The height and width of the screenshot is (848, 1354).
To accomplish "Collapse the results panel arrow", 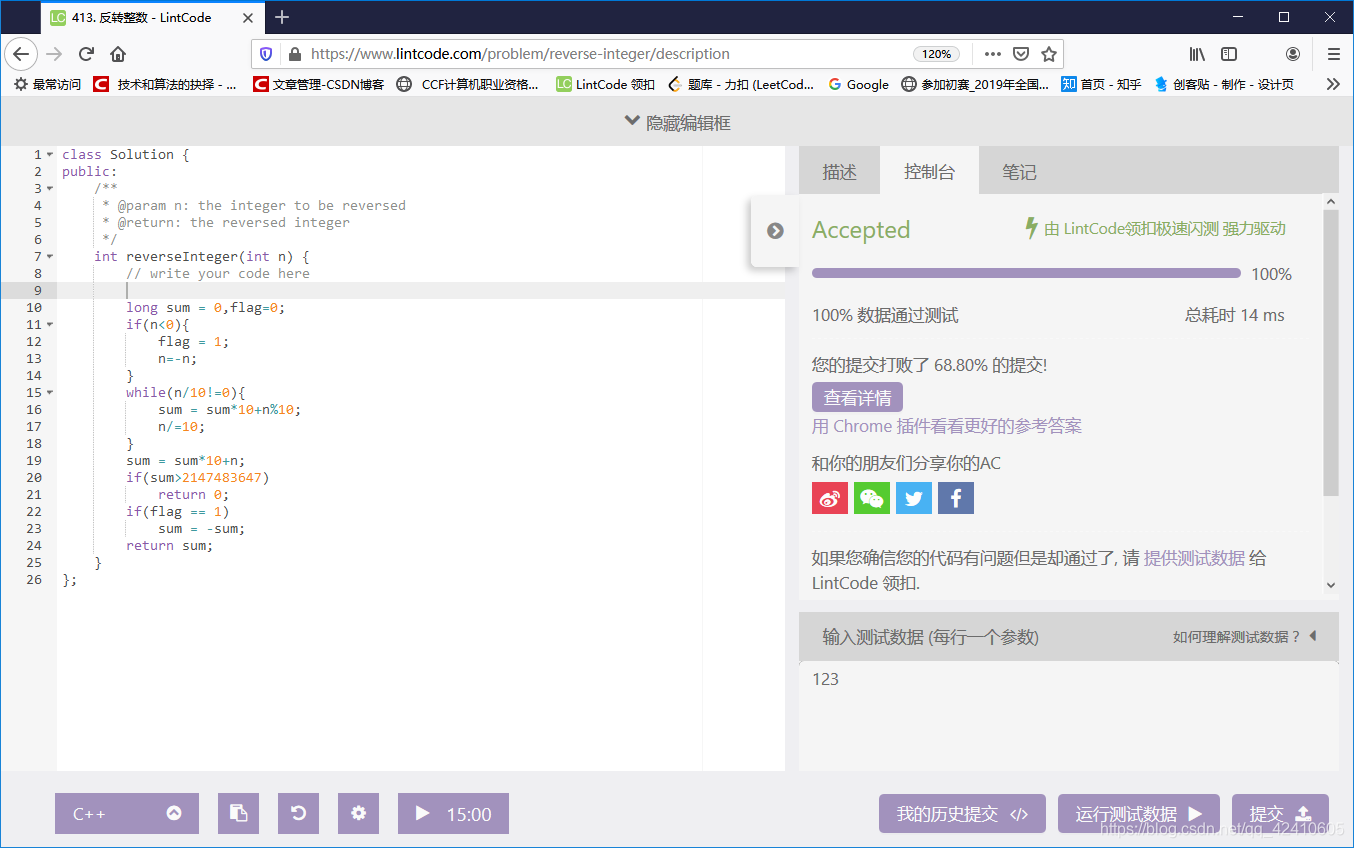I will [775, 230].
